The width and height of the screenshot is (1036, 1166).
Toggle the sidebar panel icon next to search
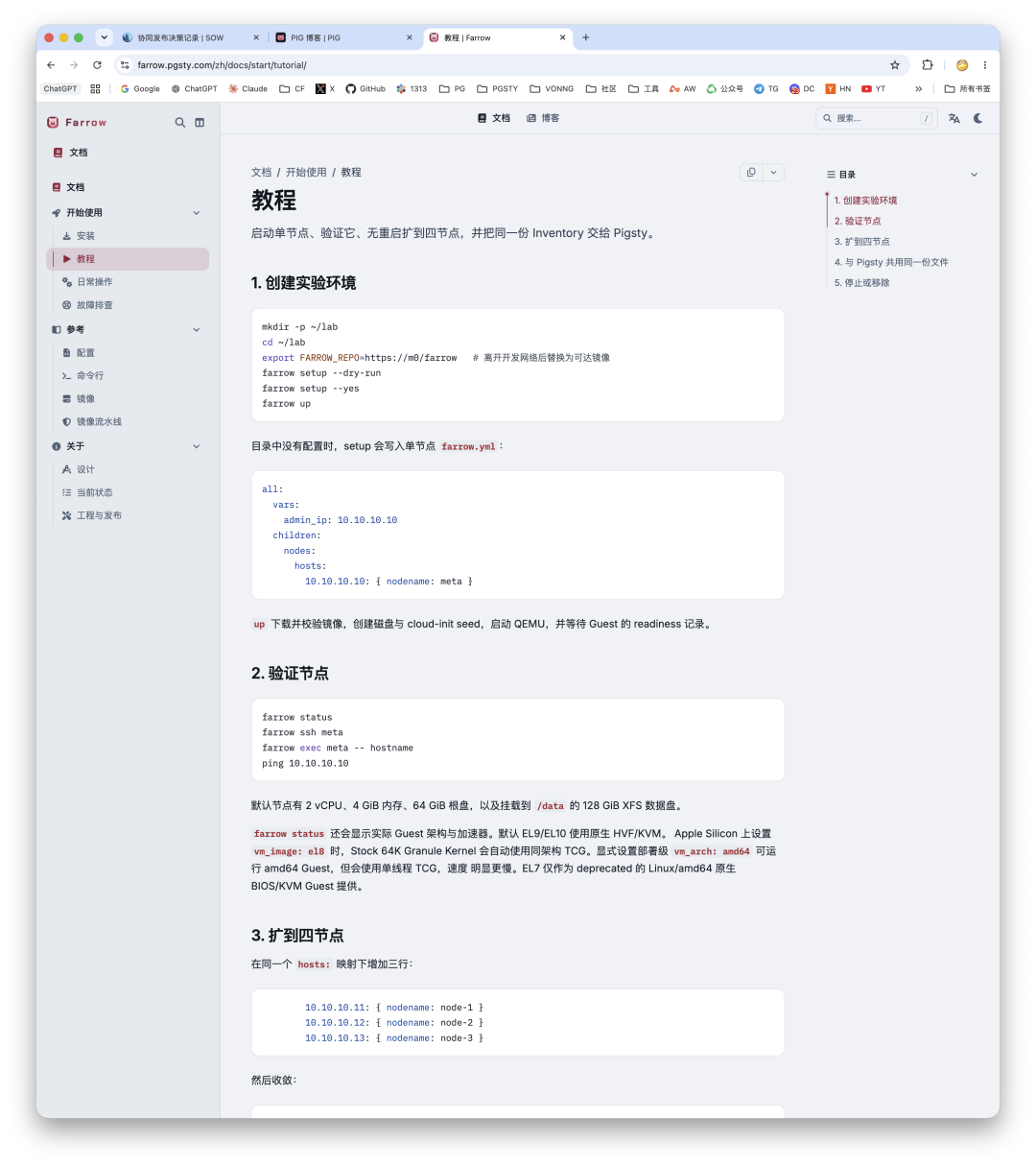(x=200, y=123)
